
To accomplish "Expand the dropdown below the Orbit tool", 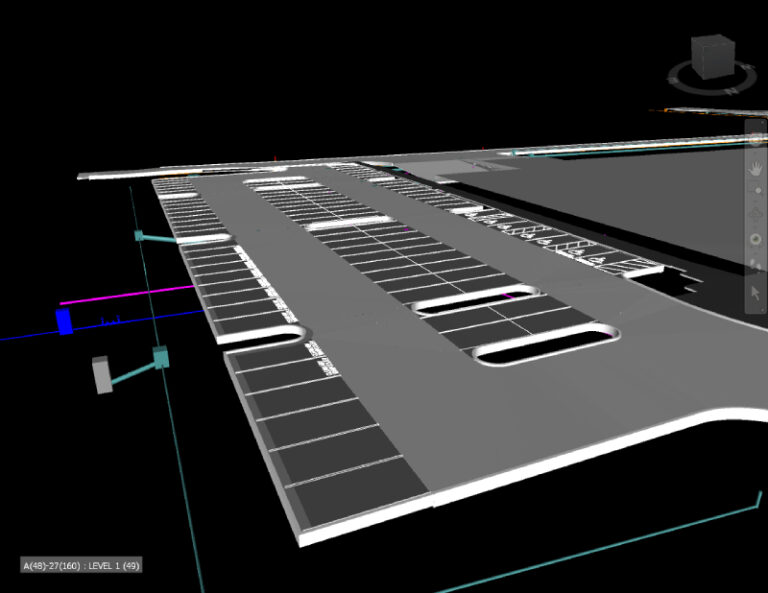I will (756, 223).
